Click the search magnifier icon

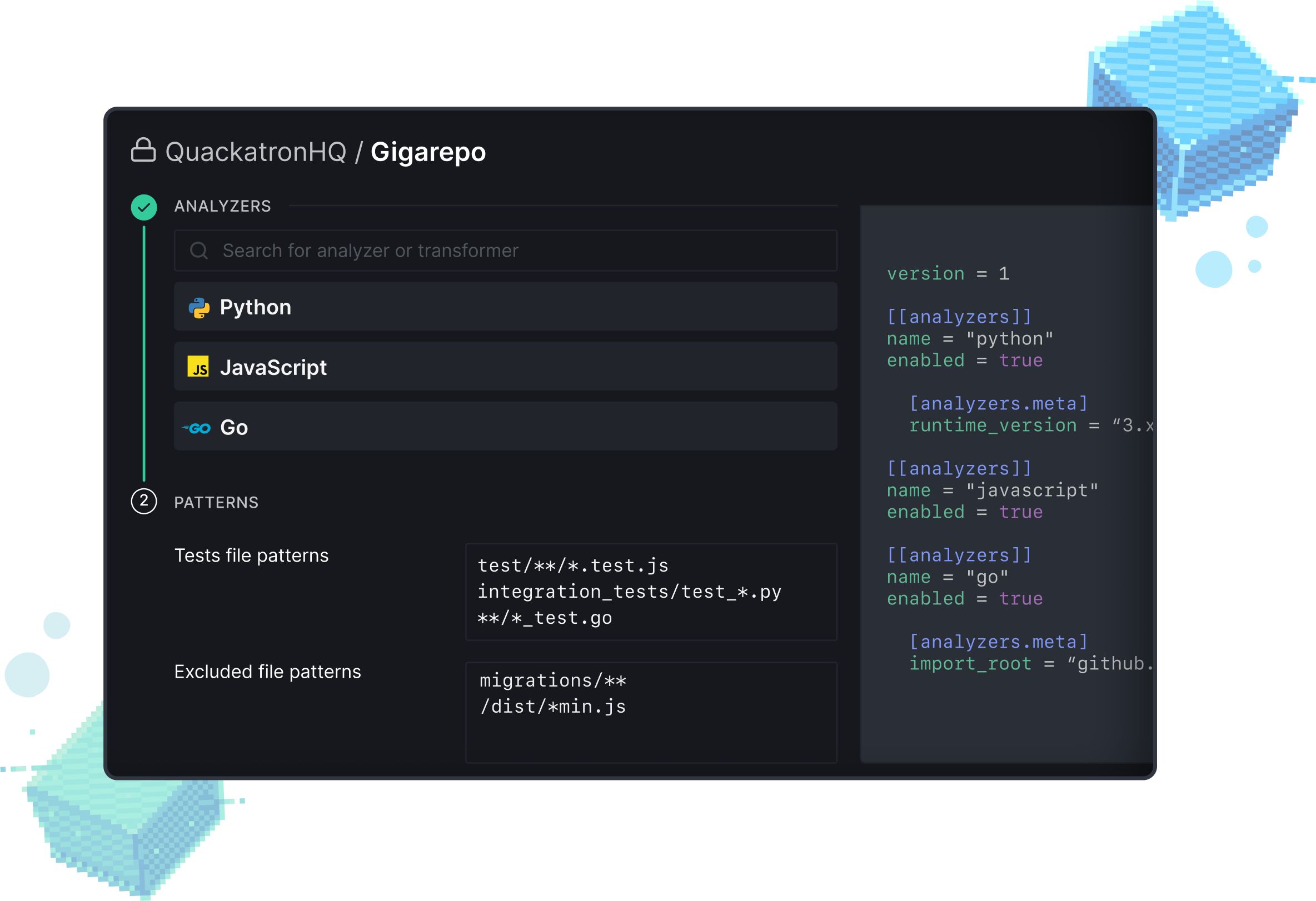tap(200, 250)
